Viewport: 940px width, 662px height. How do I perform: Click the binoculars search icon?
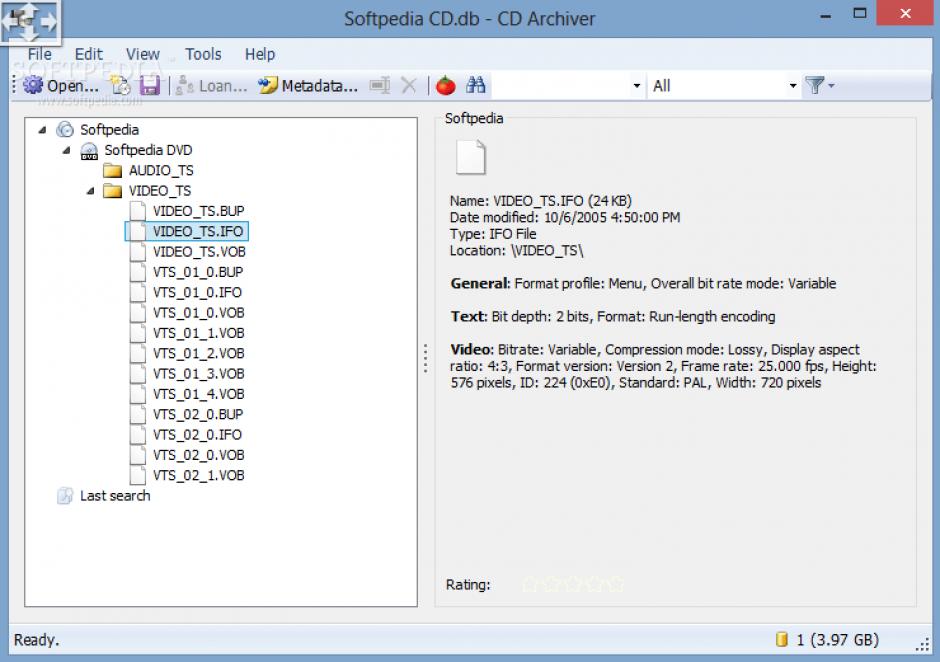click(475, 85)
